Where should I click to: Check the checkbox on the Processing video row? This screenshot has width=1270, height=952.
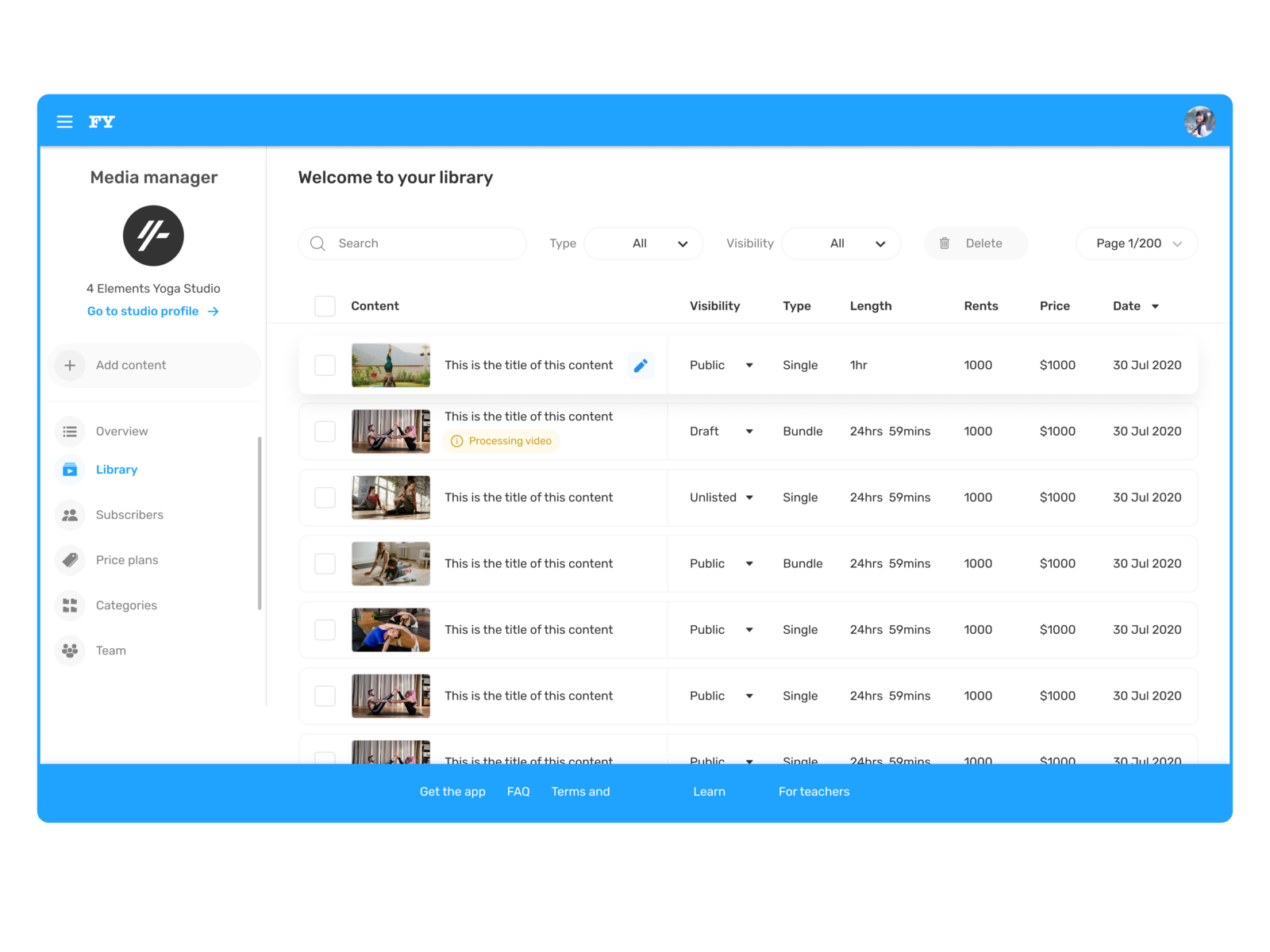click(325, 431)
